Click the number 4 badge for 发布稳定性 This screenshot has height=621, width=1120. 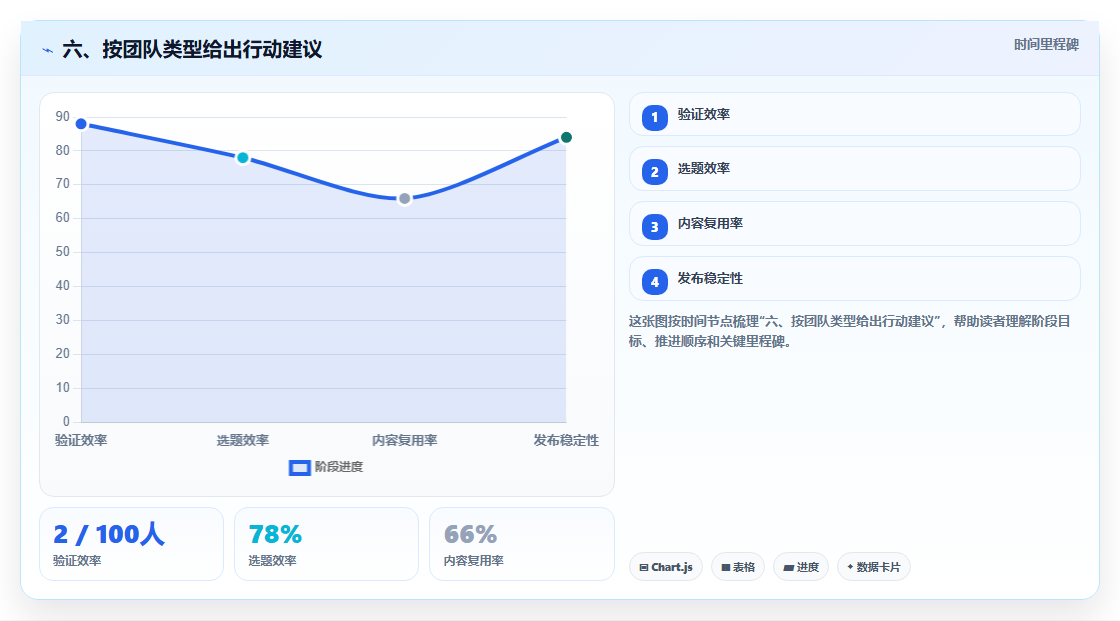click(x=654, y=282)
